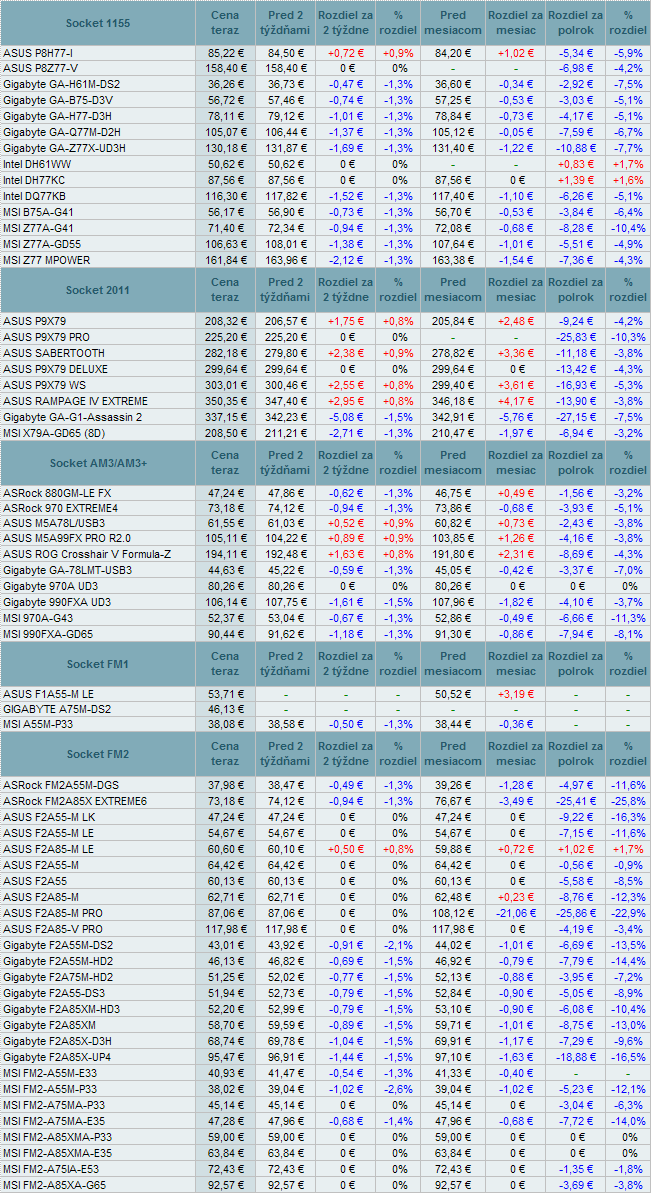651x1193 pixels.
Task: Click the -25,41 € half-year difference value
Action: coord(574,800)
